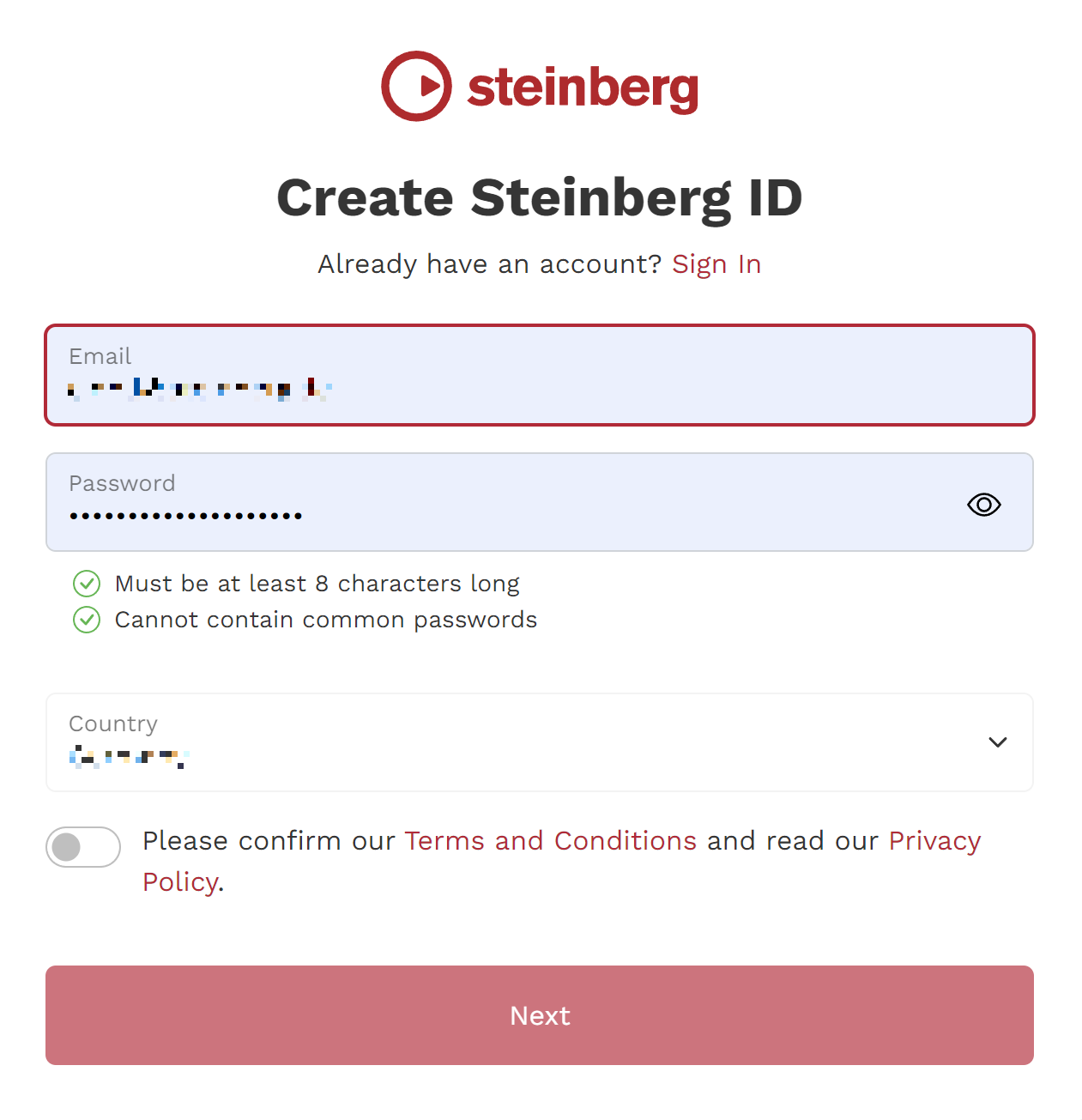
Task: Show password using the eye icon
Action: point(983,505)
